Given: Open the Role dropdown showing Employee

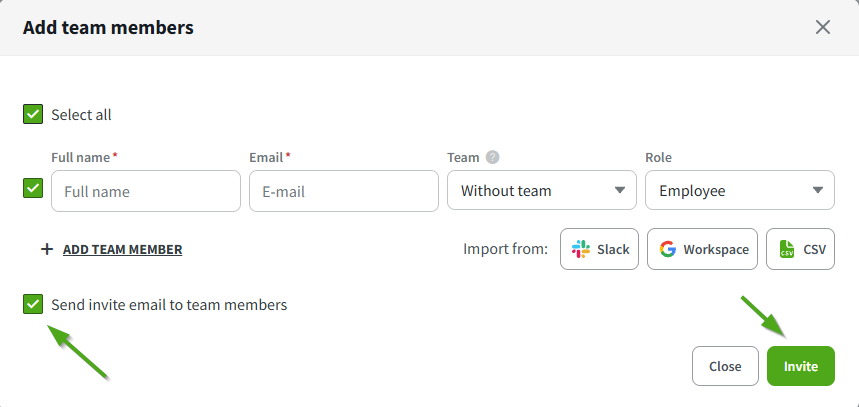Looking at the screenshot, I should point(739,190).
